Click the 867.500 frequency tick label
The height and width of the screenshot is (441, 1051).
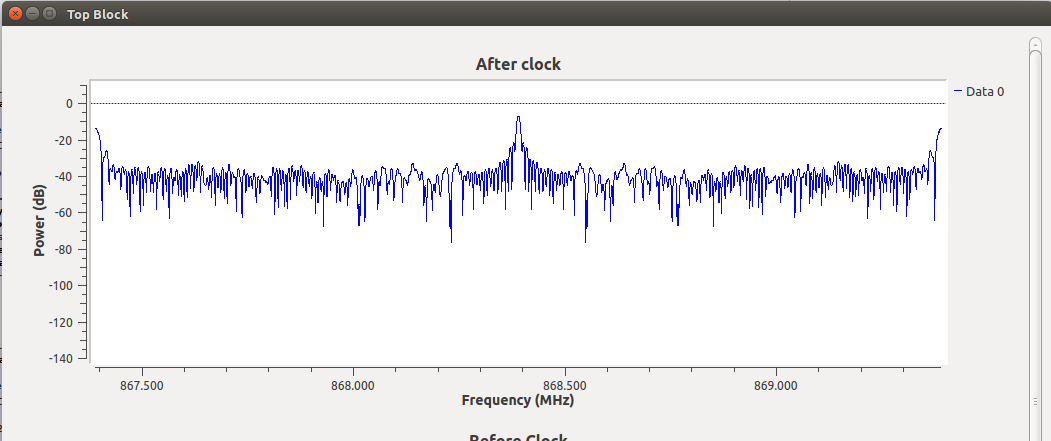pos(142,386)
